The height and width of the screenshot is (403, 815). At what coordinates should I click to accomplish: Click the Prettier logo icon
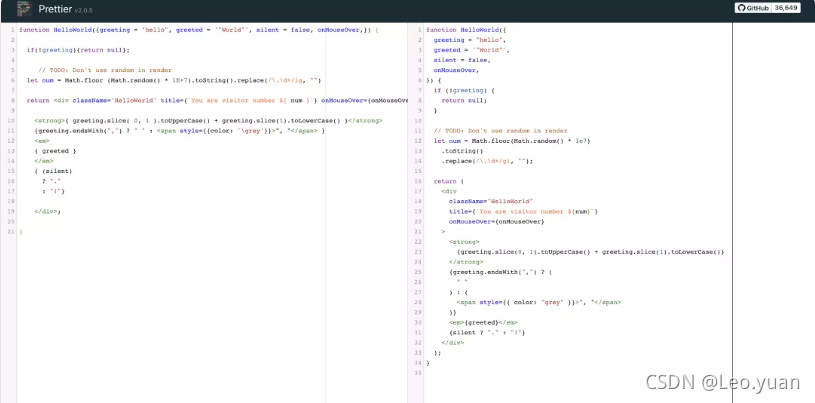[x=24, y=9]
